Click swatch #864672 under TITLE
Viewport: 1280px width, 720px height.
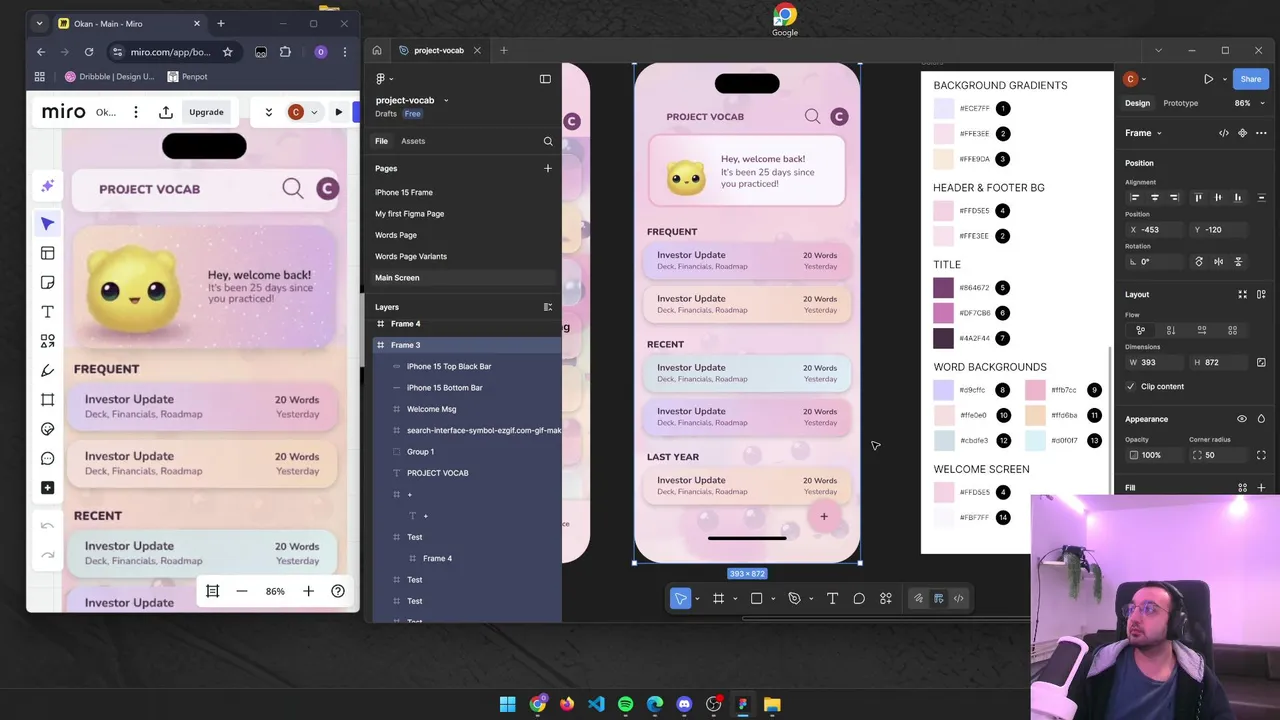tap(943, 288)
